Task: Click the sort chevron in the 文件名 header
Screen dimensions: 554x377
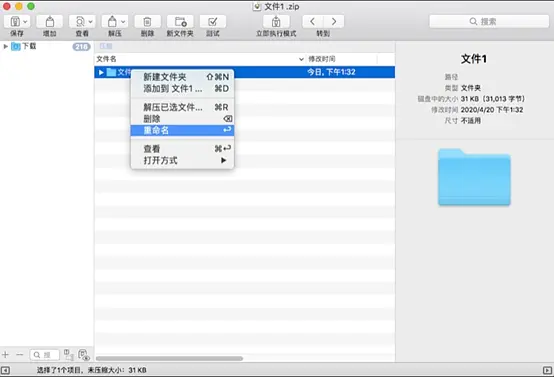Action: (x=301, y=59)
